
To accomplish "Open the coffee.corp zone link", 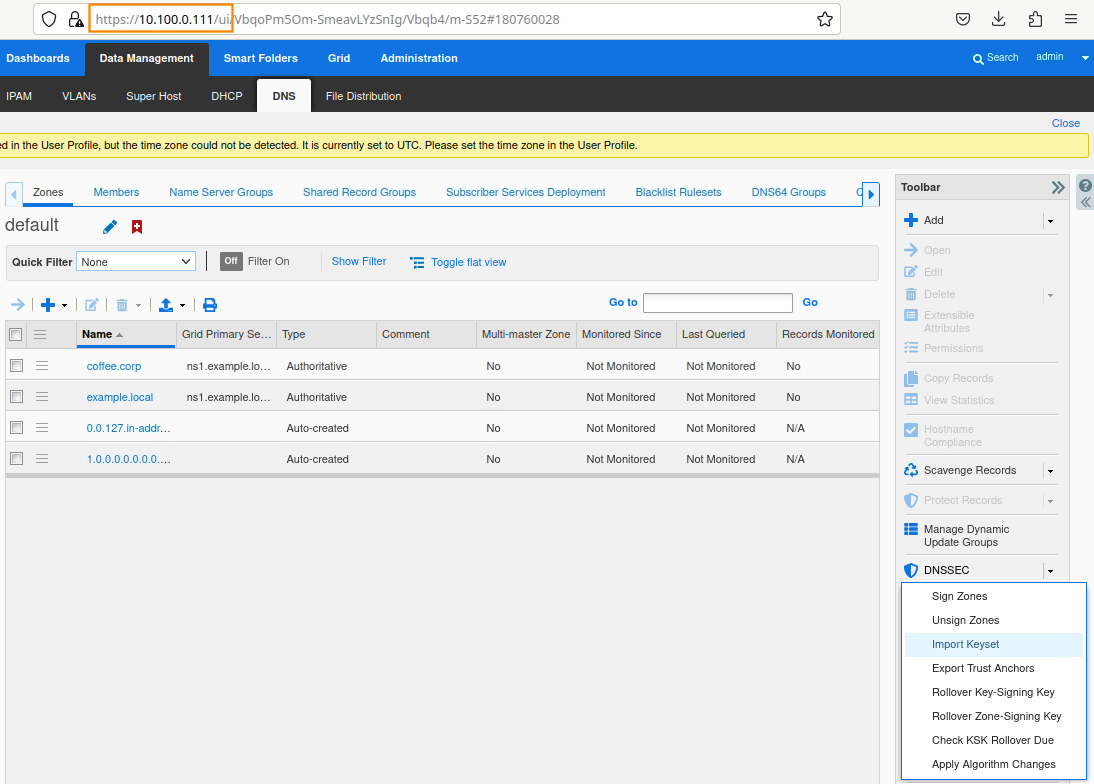I will pos(114,366).
